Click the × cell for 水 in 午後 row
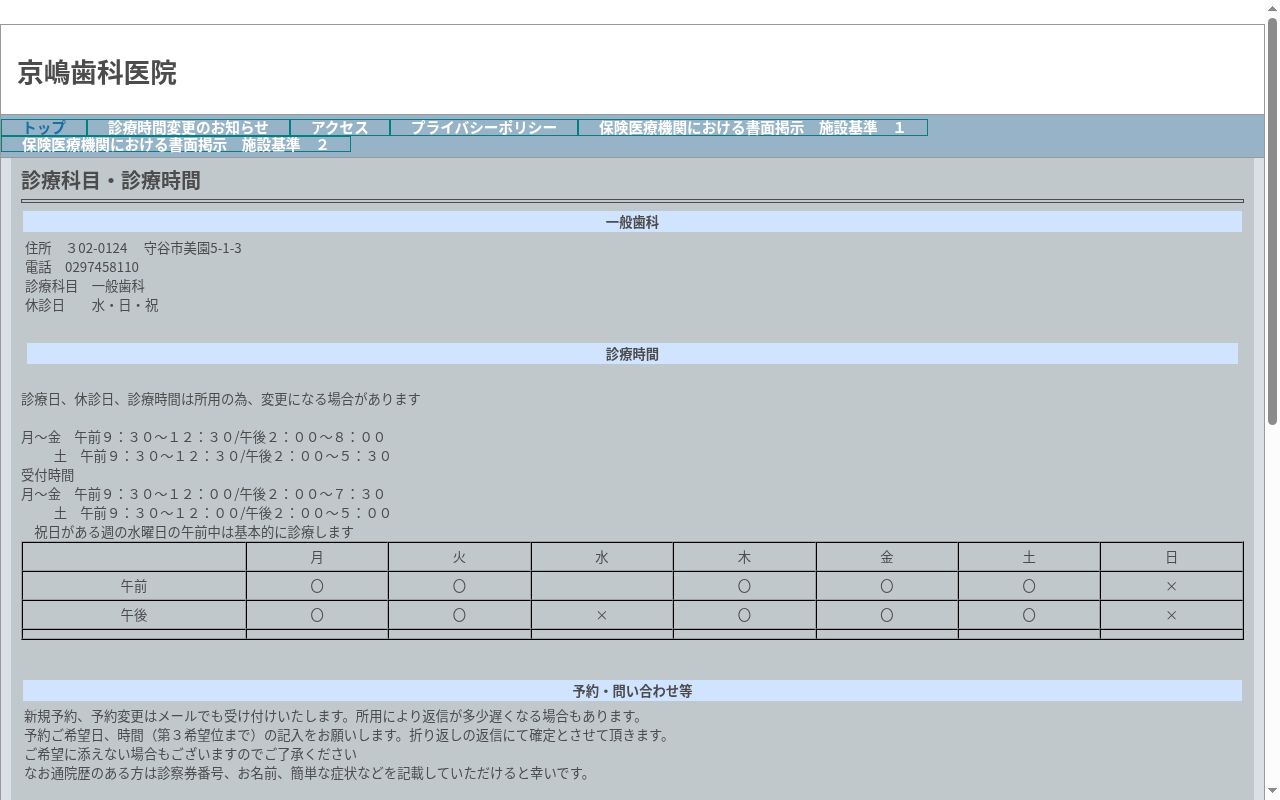Viewport: 1280px width, 800px height. [602, 615]
